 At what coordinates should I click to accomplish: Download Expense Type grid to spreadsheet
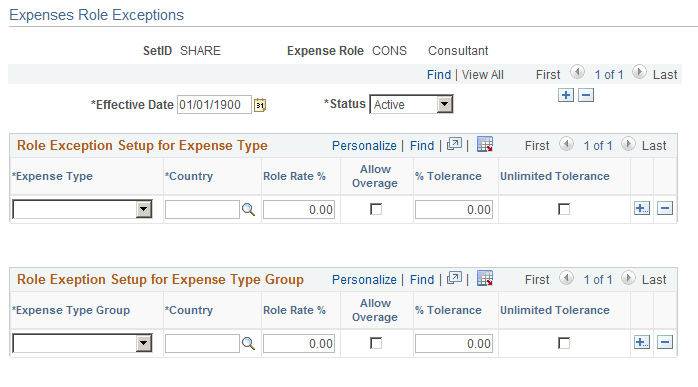tap(485, 144)
